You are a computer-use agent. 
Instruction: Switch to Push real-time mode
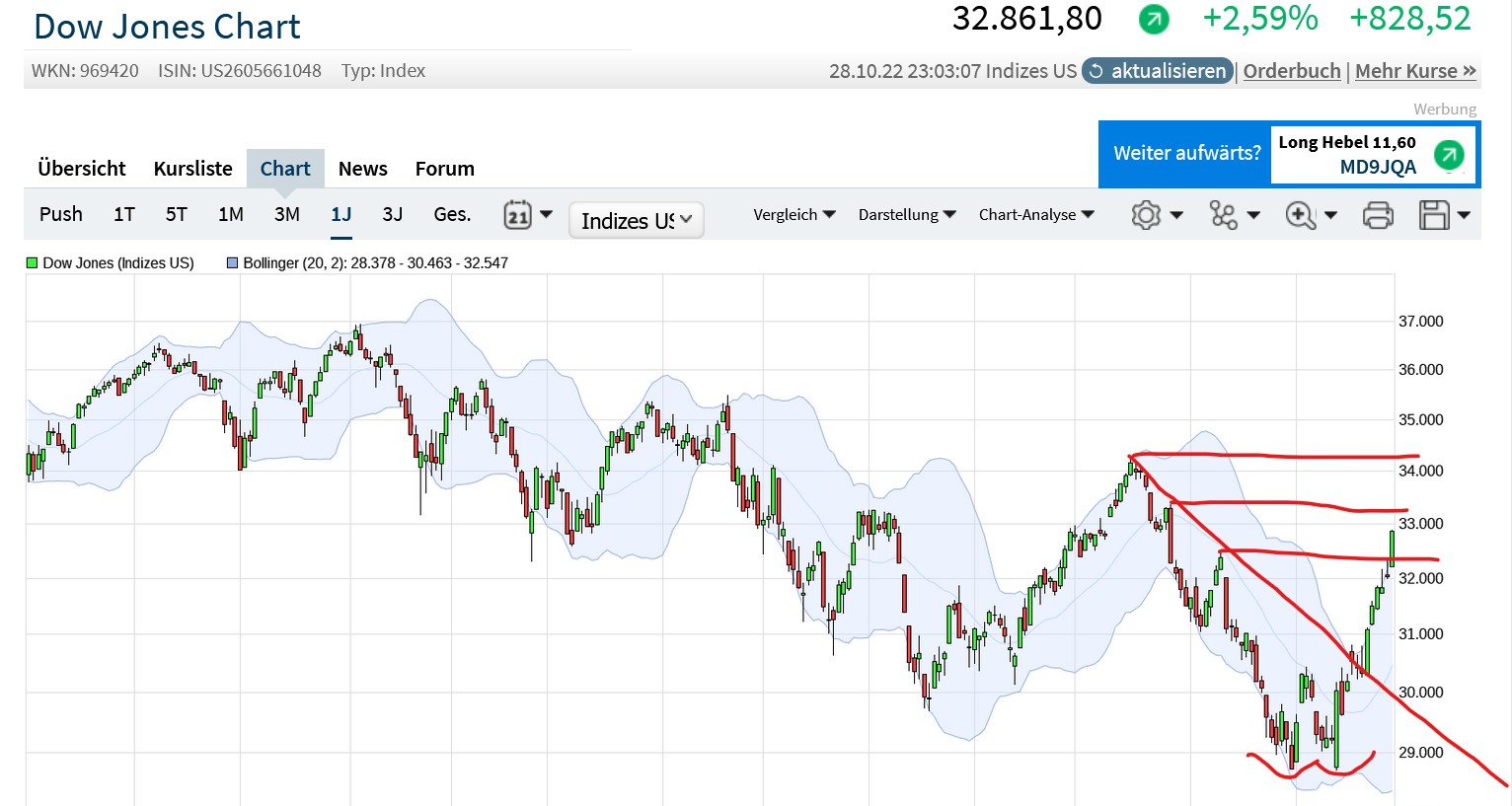tap(61, 214)
